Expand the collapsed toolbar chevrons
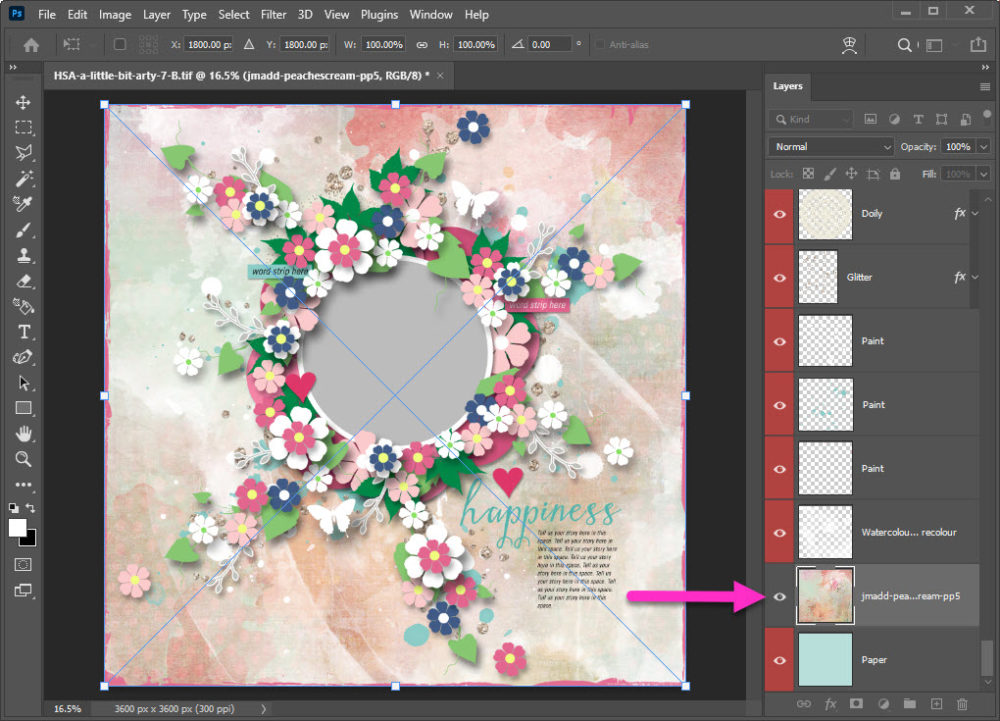 [13, 67]
